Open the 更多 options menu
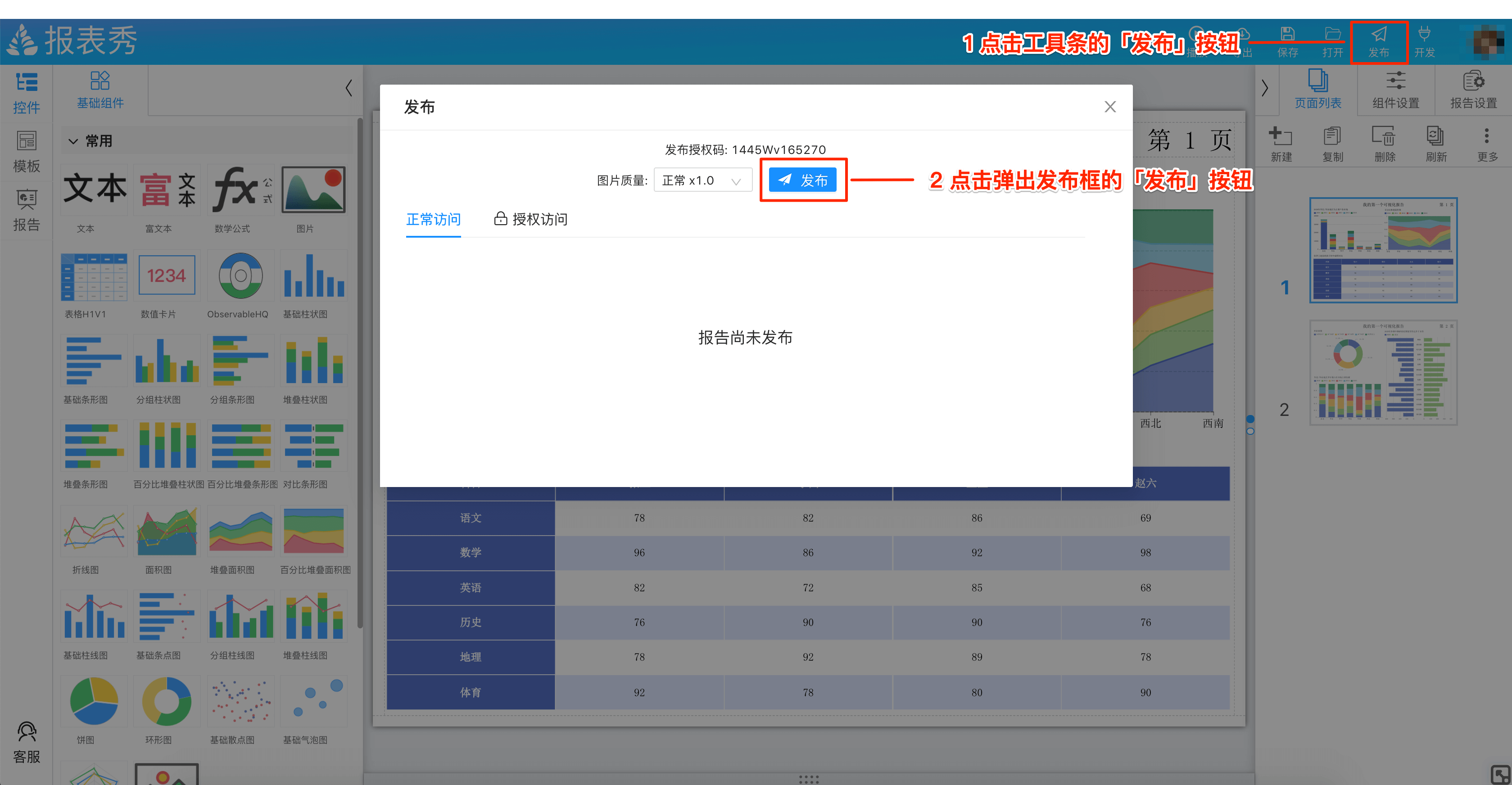This screenshot has width=1512, height=785. (1487, 144)
